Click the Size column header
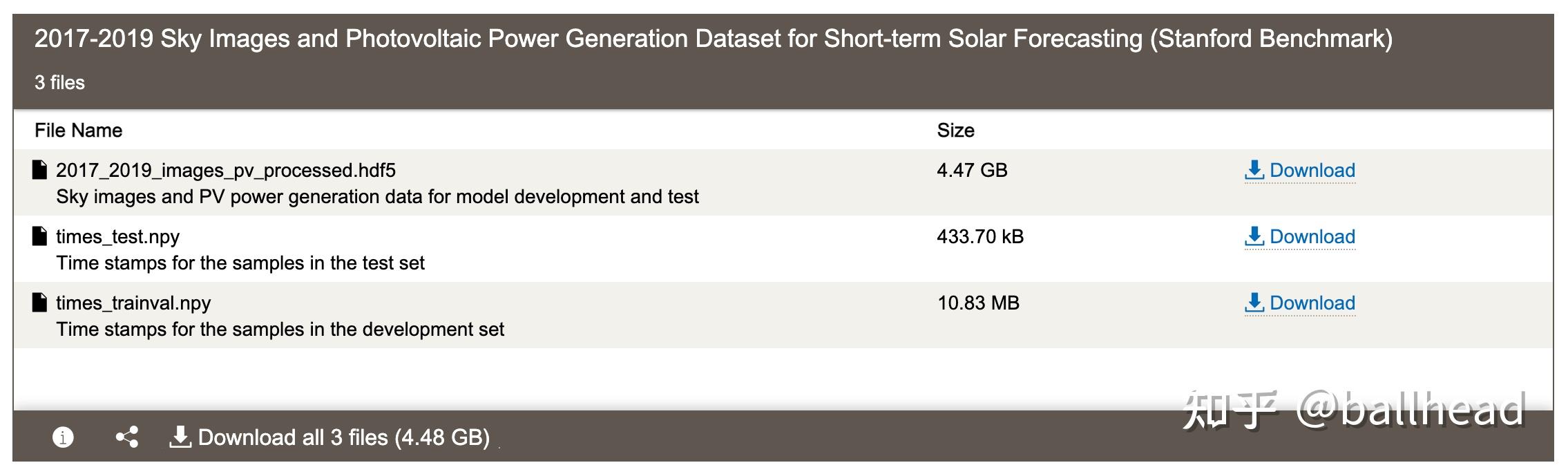 click(x=956, y=130)
